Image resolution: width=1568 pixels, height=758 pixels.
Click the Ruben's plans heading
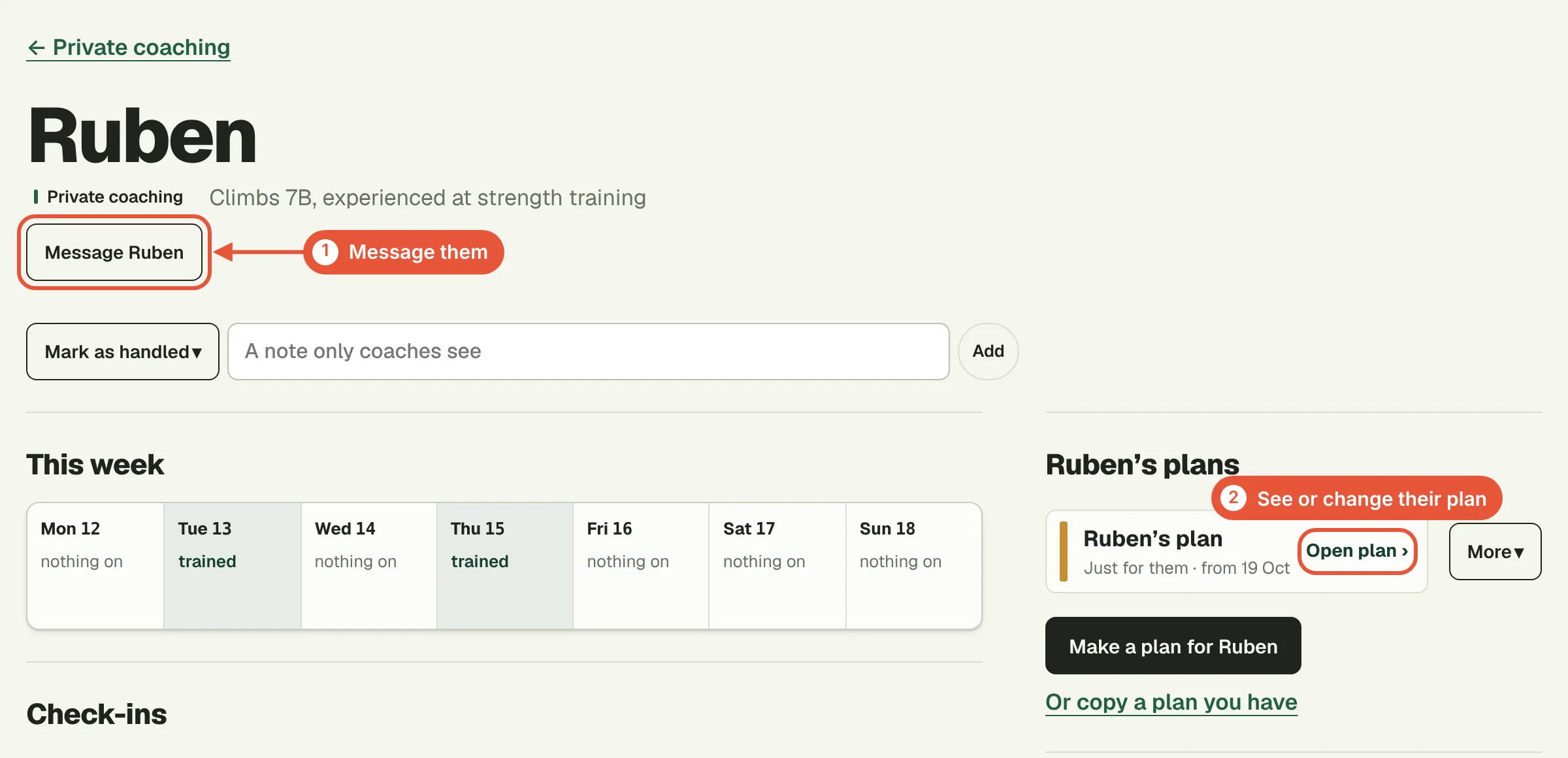click(1142, 465)
